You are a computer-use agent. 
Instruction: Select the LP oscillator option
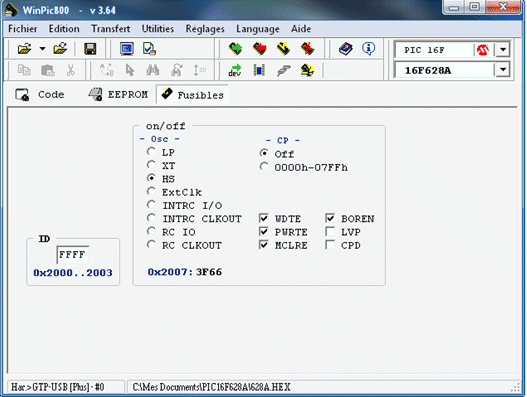pyautogui.click(x=151, y=152)
